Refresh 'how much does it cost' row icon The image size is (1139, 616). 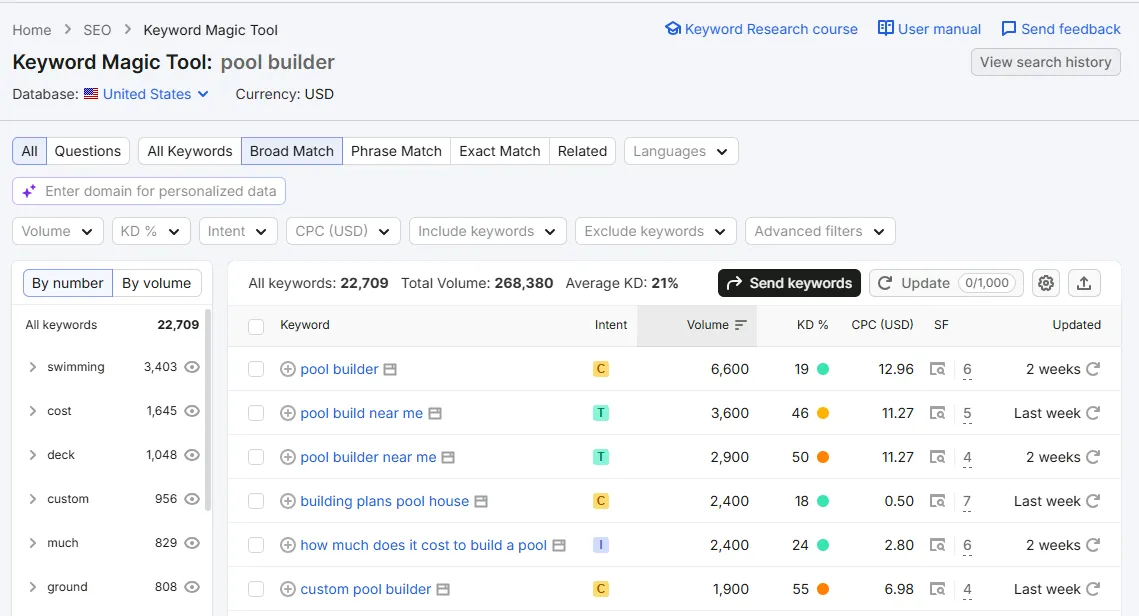pyautogui.click(x=1093, y=545)
